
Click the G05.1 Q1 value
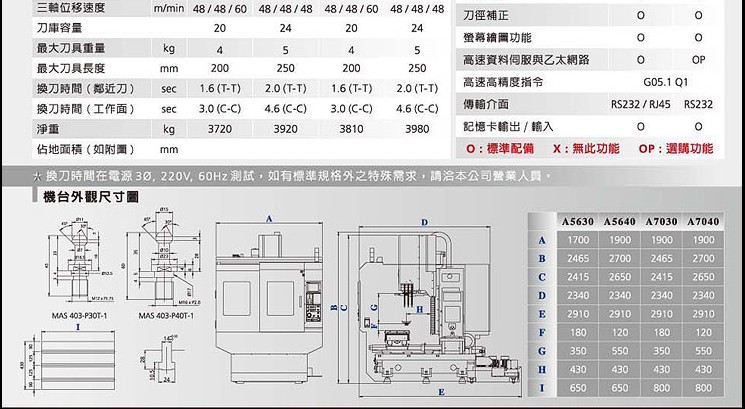666,82
